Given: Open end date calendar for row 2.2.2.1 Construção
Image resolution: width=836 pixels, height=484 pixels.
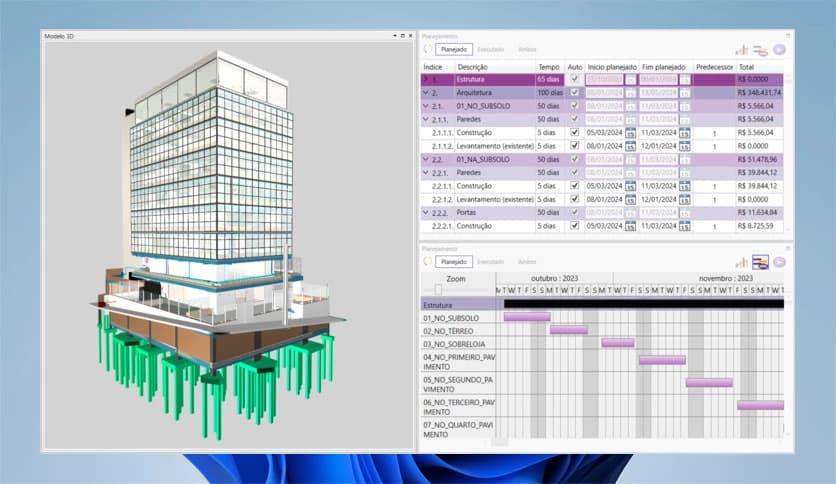Looking at the screenshot, I should (685, 226).
